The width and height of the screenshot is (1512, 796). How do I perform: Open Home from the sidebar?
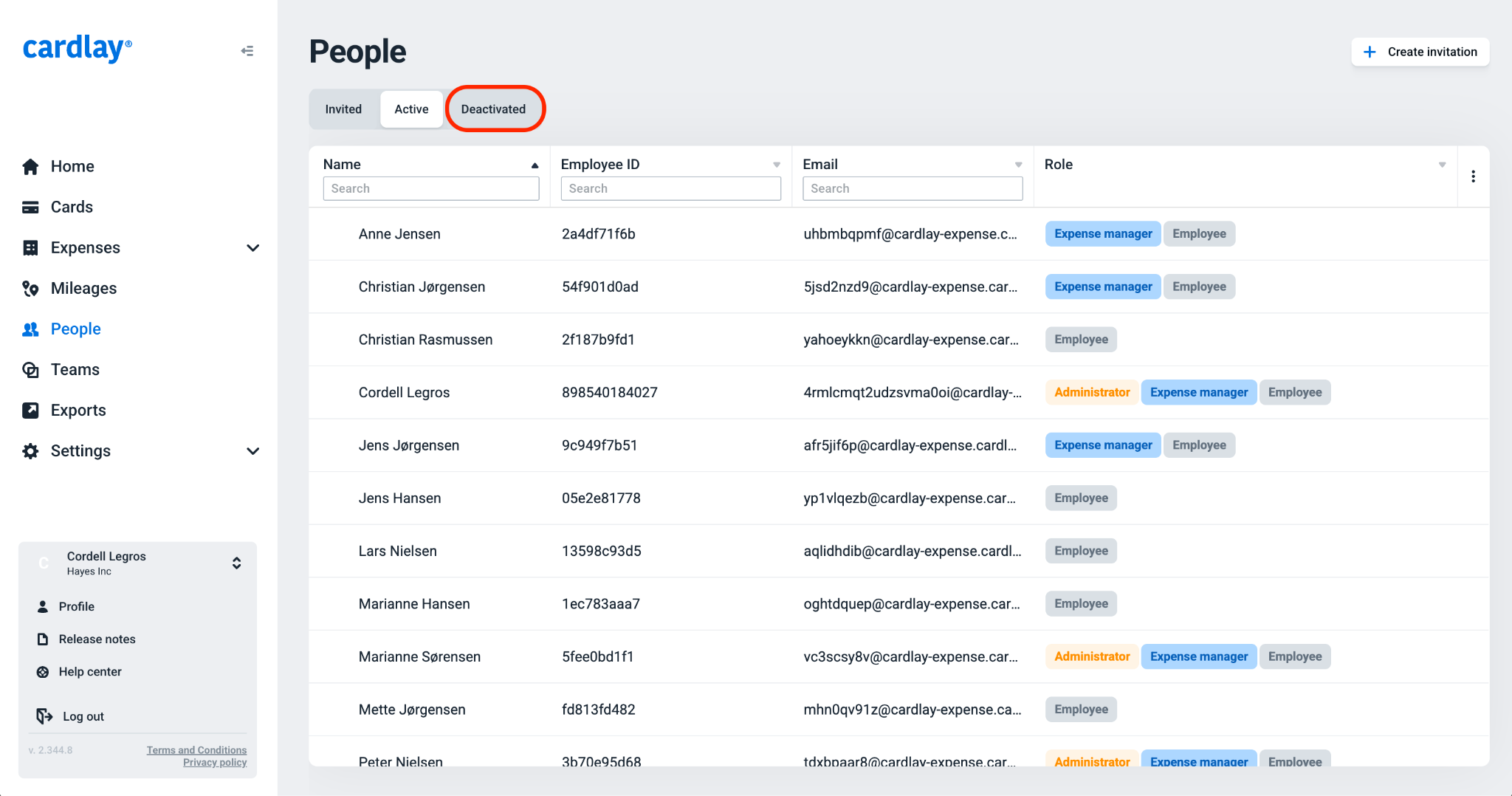click(x=72, y=166)
